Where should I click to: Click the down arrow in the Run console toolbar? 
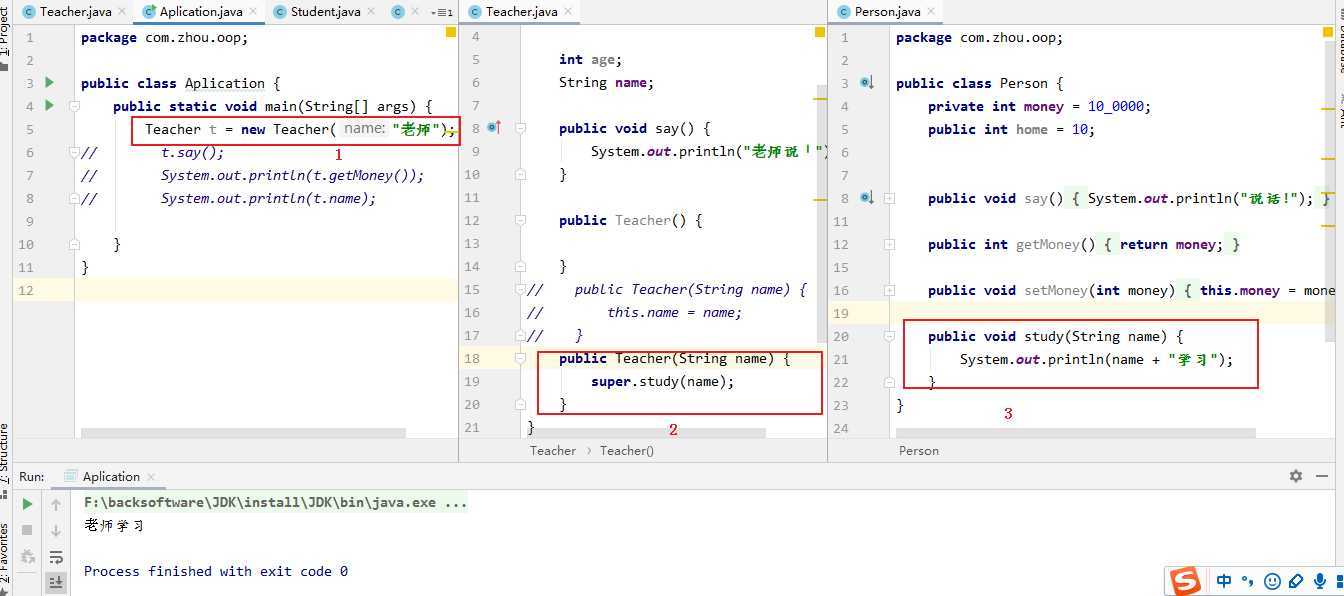point(56,531)
